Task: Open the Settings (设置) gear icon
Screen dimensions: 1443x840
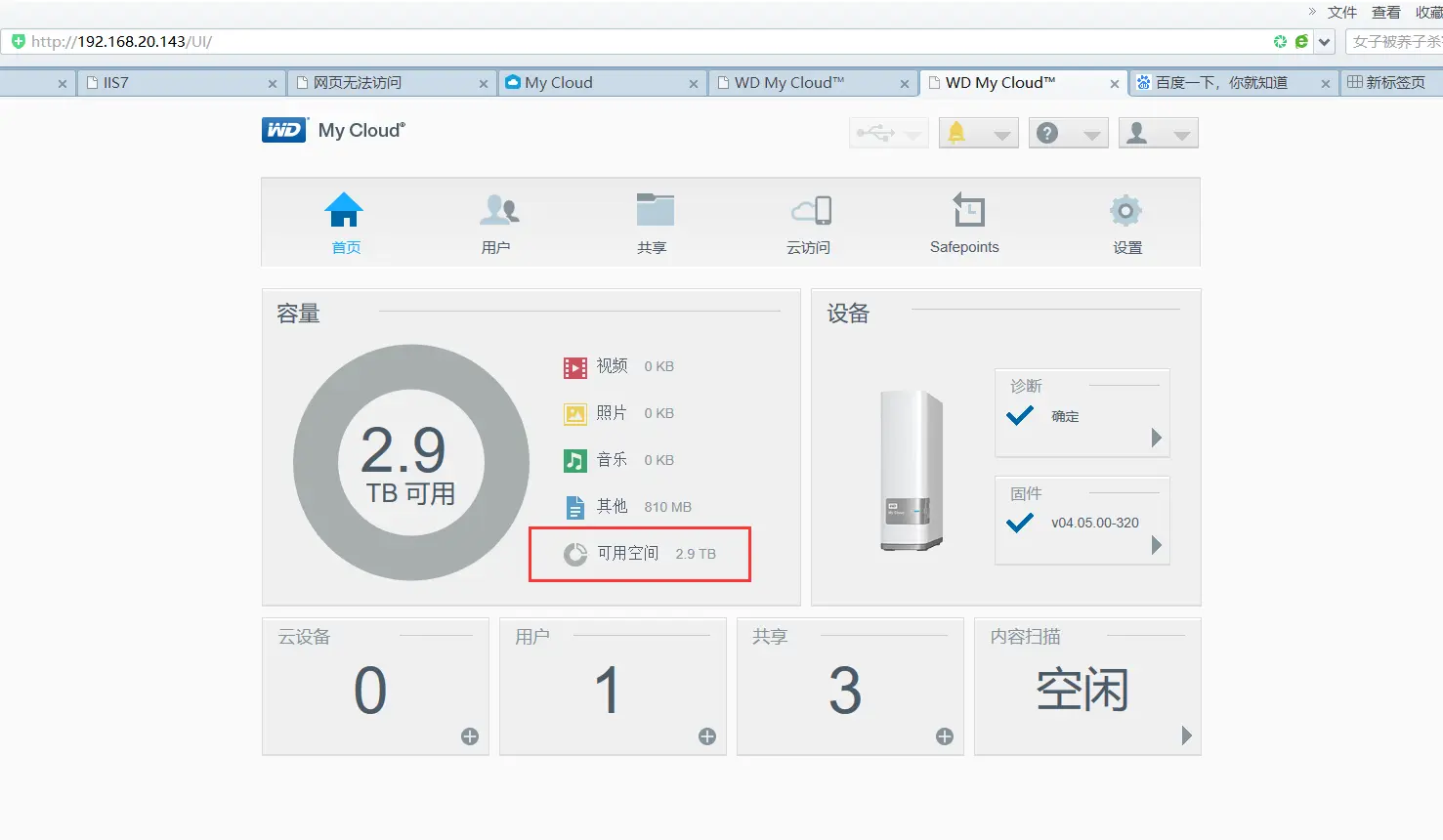Action: click(1125, 210)
